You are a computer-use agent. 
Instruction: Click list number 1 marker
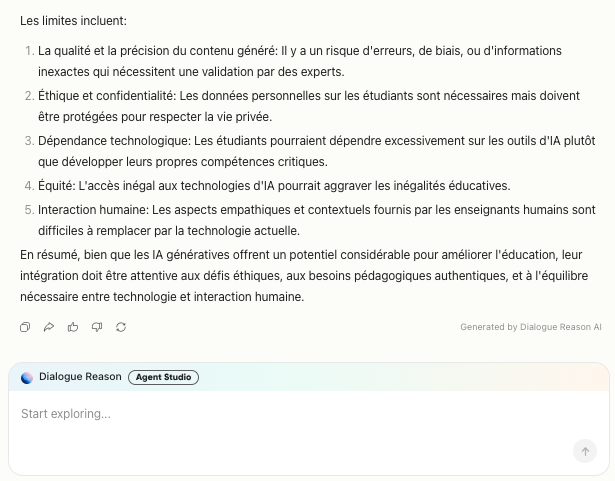coord(29,51)
